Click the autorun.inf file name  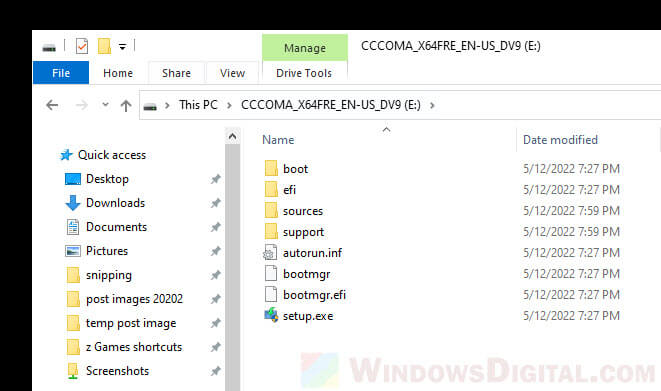coord(312,253)
